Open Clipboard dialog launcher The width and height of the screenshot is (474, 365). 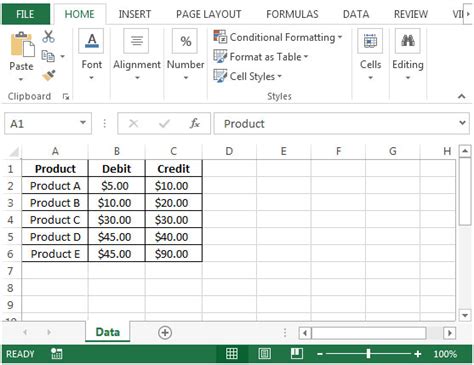coord(66,97)
